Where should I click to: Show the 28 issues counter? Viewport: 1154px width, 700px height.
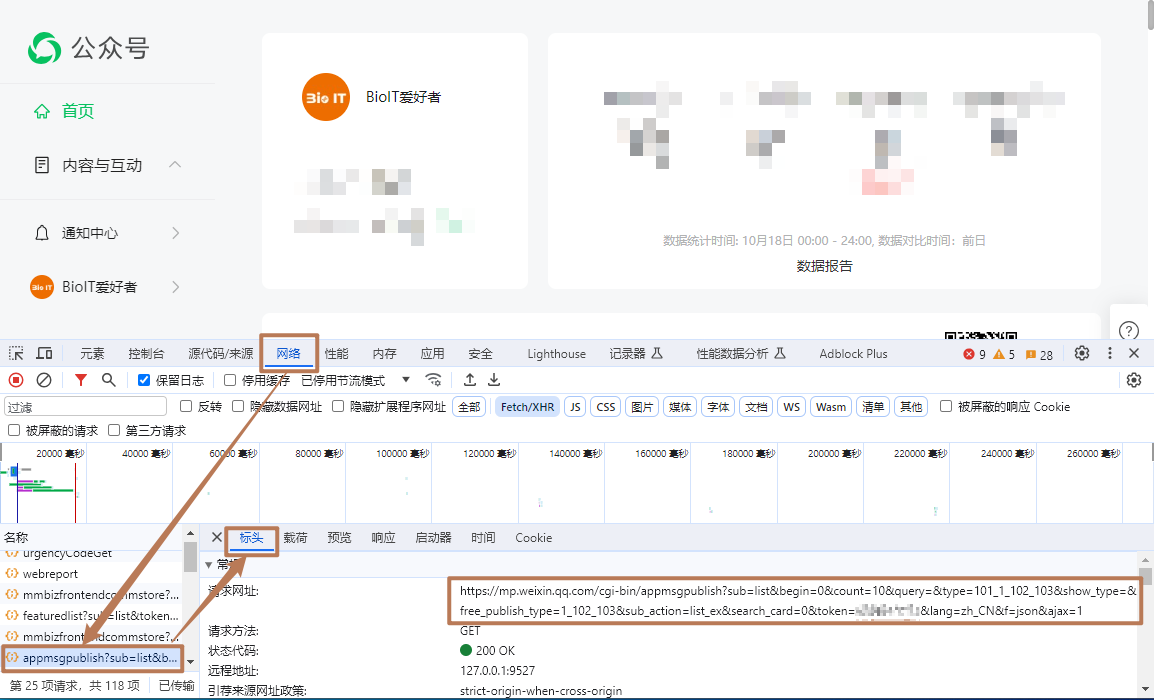pos(1038,355)
